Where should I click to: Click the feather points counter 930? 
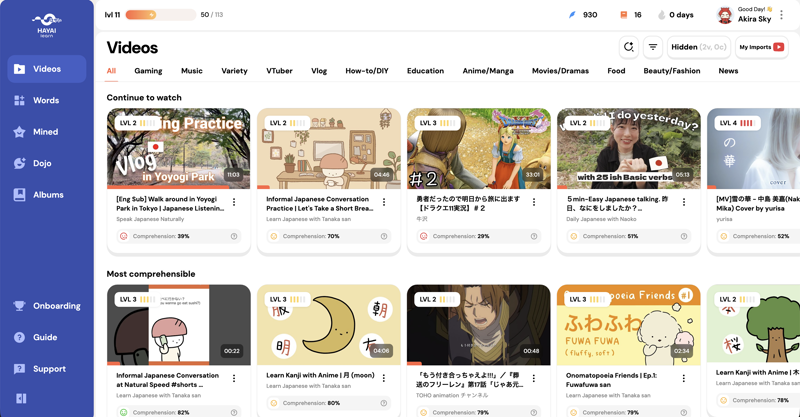point(583,15)
